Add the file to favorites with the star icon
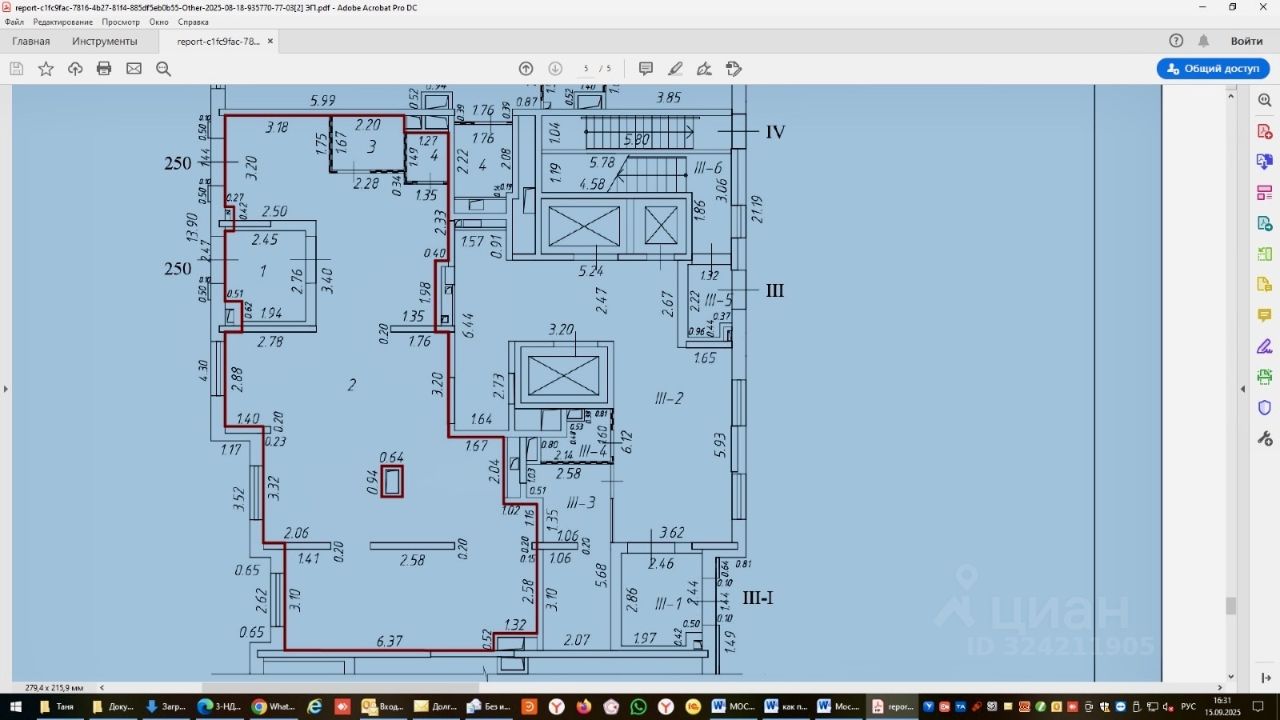 (46, 69)
